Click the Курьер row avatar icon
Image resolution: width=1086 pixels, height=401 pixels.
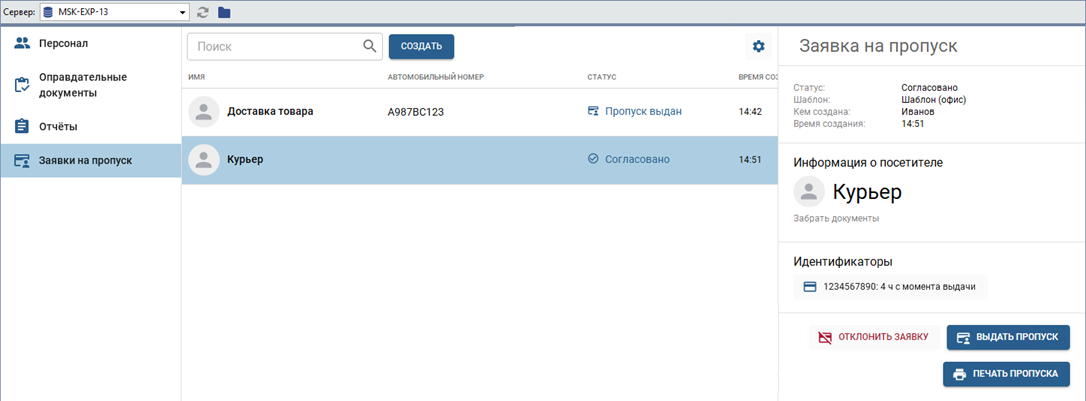point(204,160)
